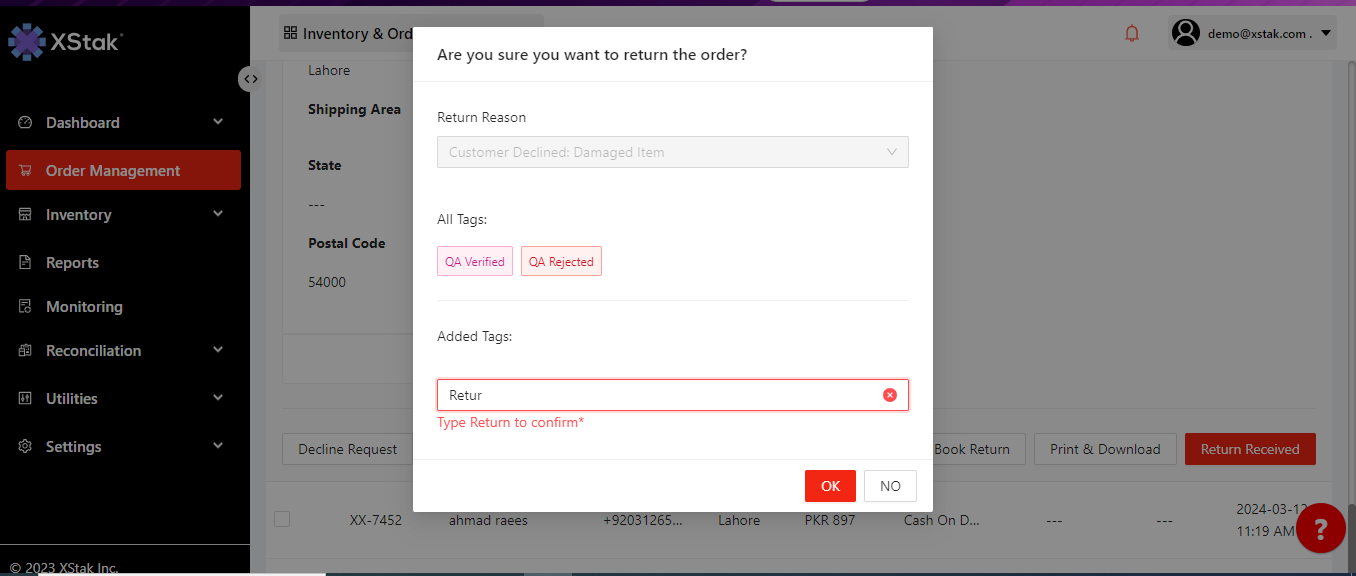Select the XX-7452 order row checkbox
Viewport: 1356px width, 576px height.
click(x=282, y=519)
